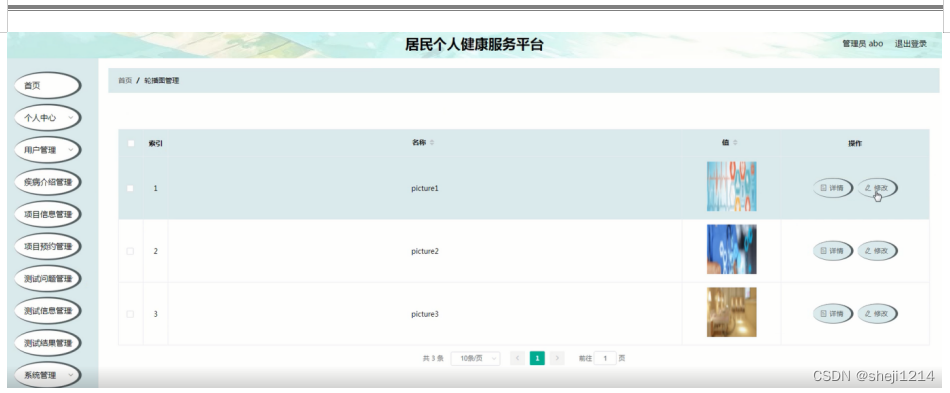
Task: Click 居民个人健康服务平台 title
Action: (474, 44)
